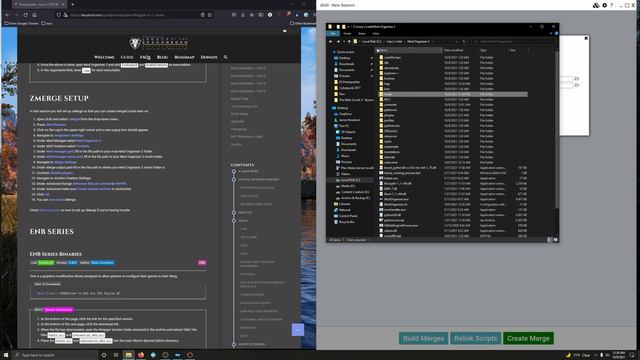Image resolution: width=640 pixels, height=360 pixels.
Task: Open File Explorer from taskbar
Action: coord(129,355)
